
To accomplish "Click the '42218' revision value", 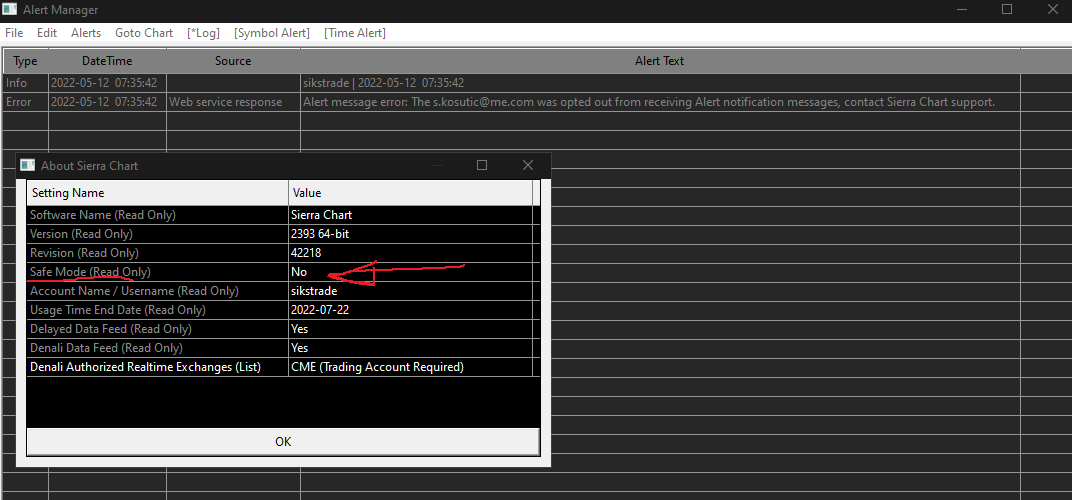I will [x=410, y=253].
